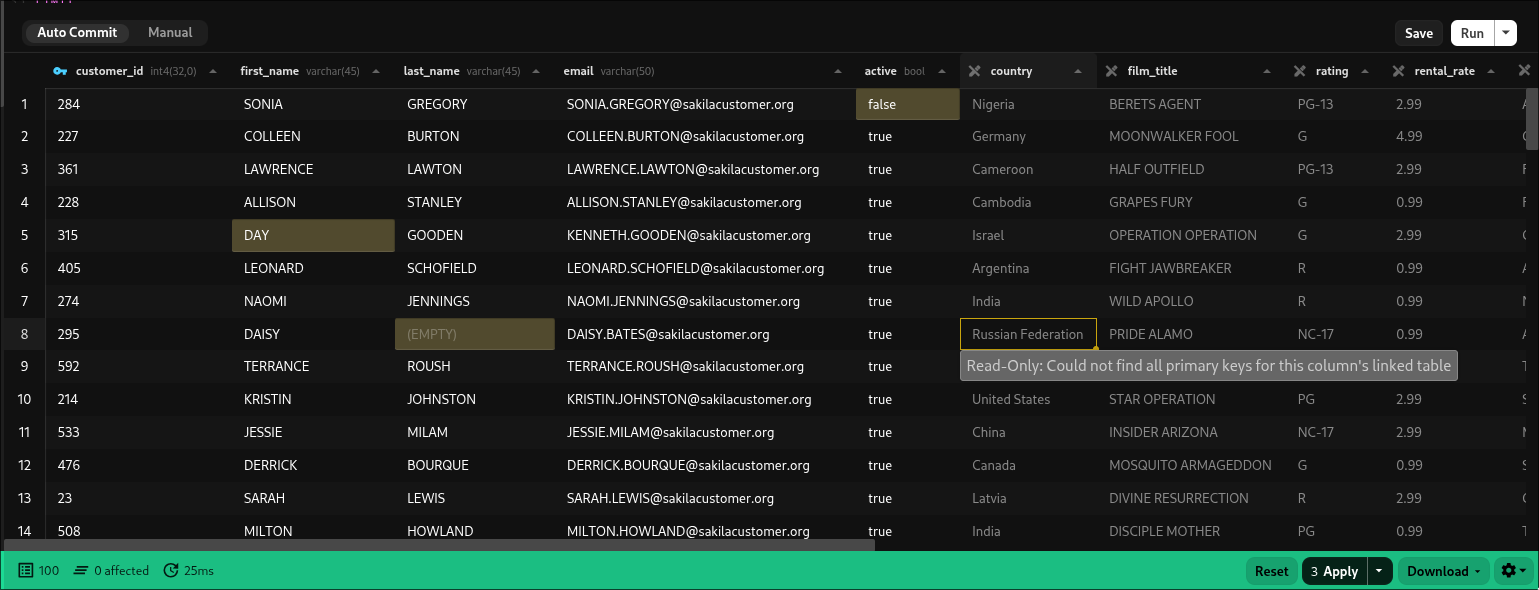The width and height of the screenshot is (1539, 590).
Task: Remove the rental_rate column via its X icon
Action: coord(1396,70)
